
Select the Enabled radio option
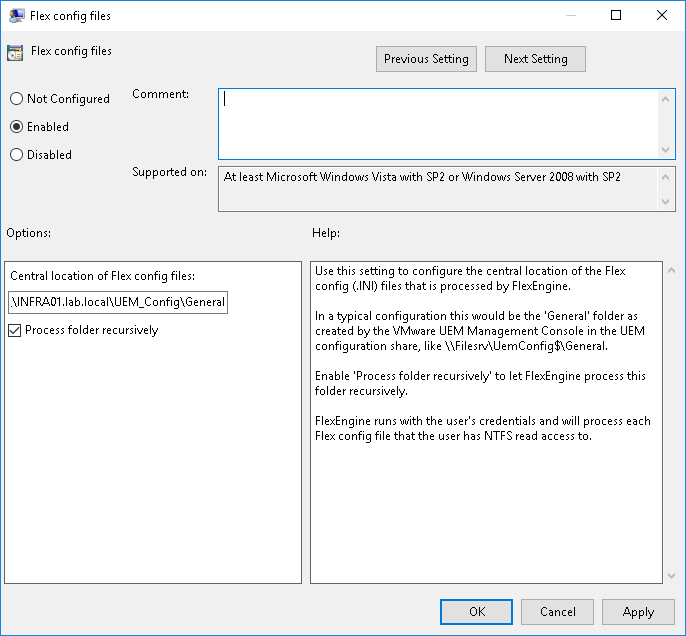16,127
